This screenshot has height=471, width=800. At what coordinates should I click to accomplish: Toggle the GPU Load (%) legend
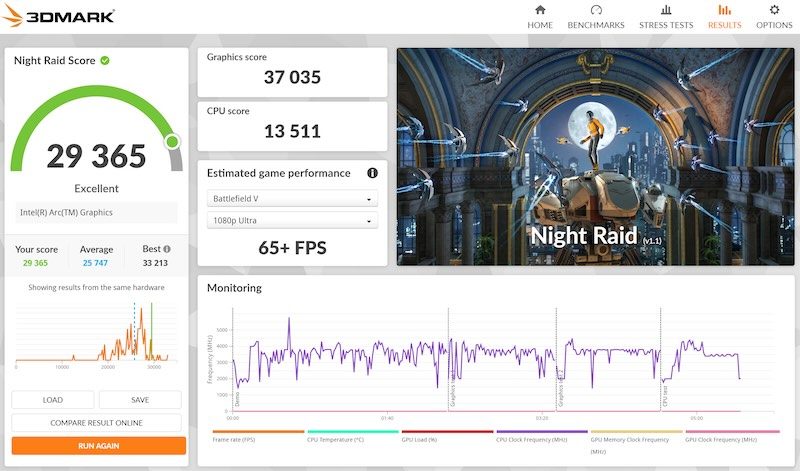pos(447,436)
